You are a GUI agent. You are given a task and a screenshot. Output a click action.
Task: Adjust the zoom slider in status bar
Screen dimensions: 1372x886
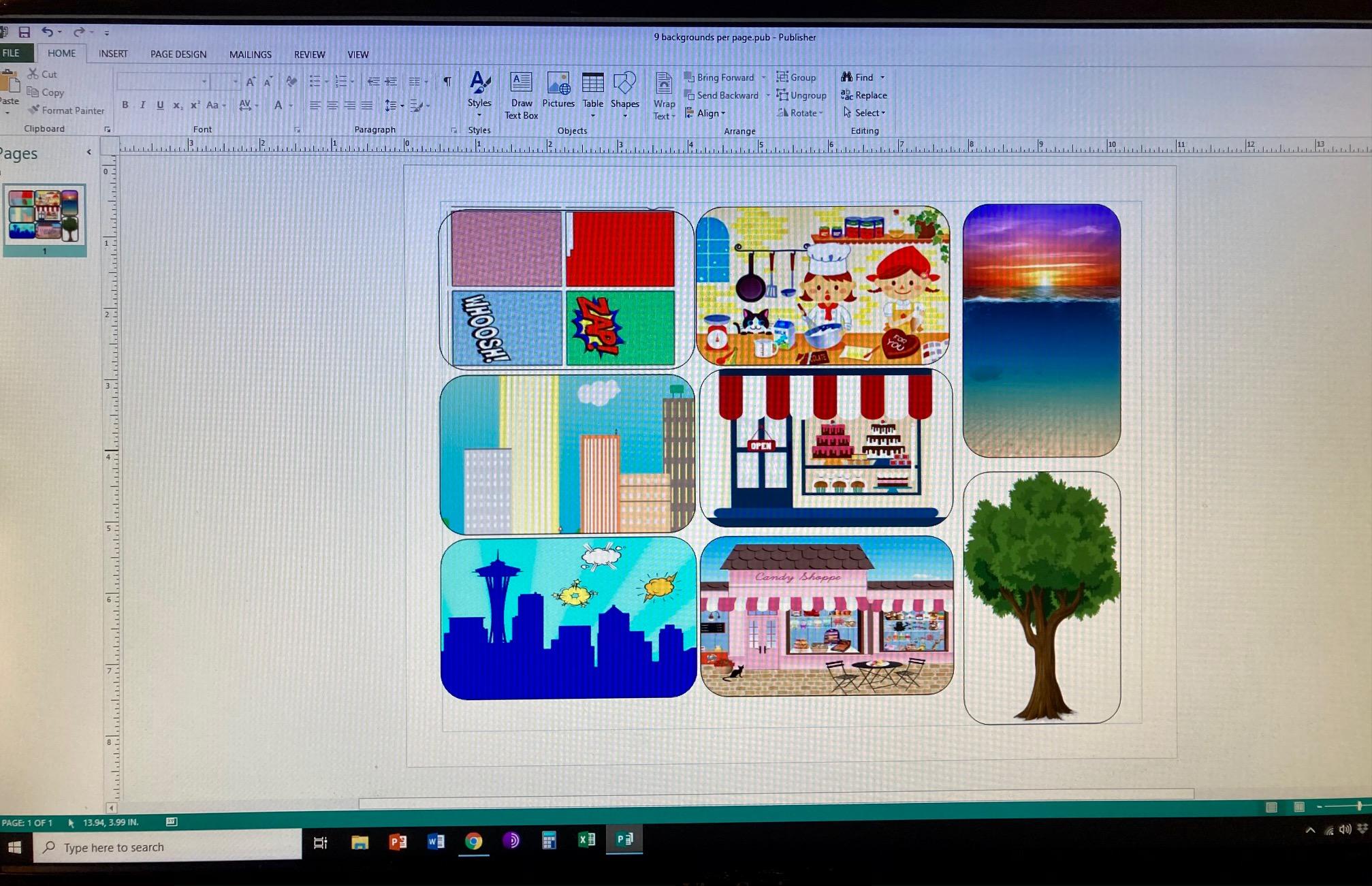click(1358, 806)
